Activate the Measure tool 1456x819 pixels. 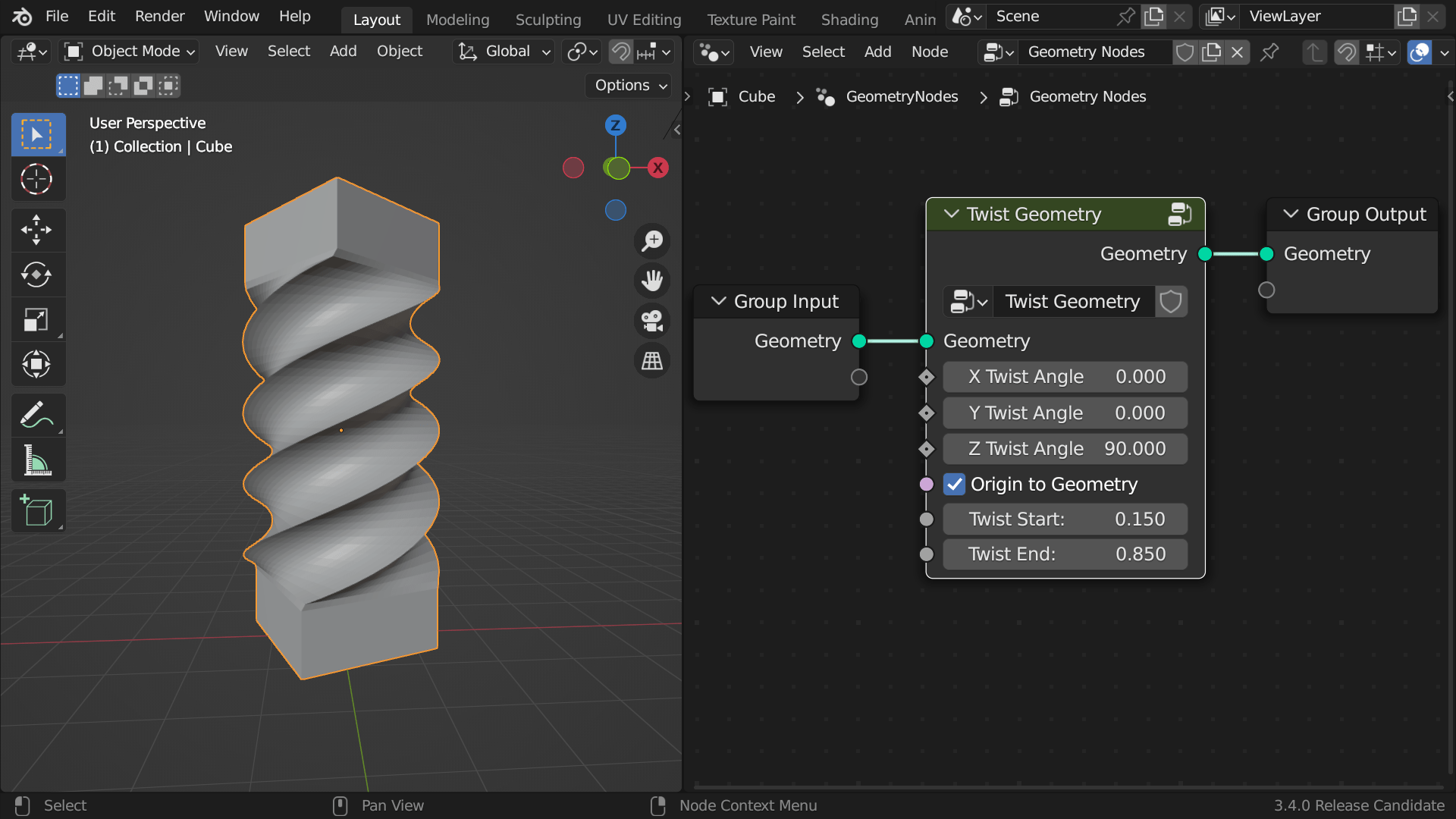click(38, 460)
